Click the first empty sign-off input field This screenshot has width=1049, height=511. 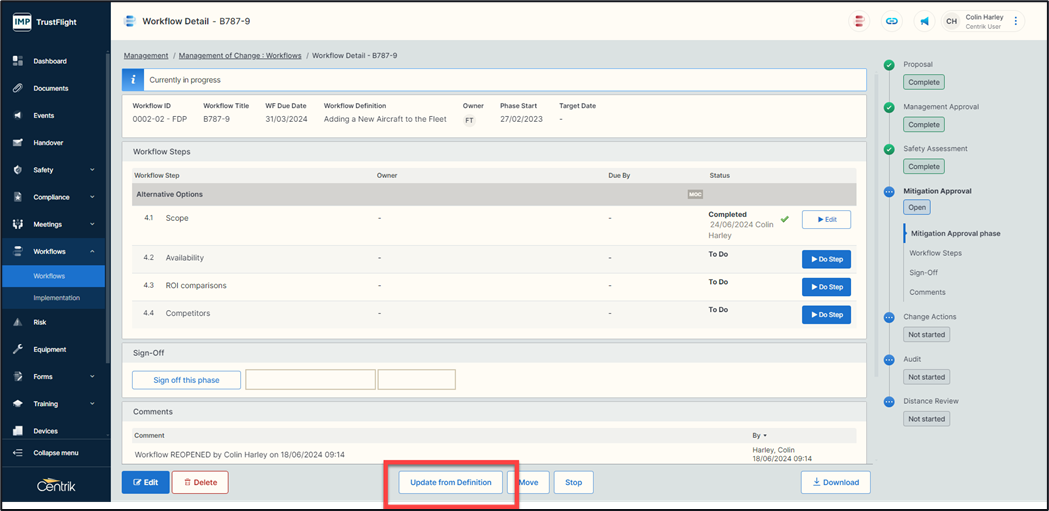pos(310,380)
